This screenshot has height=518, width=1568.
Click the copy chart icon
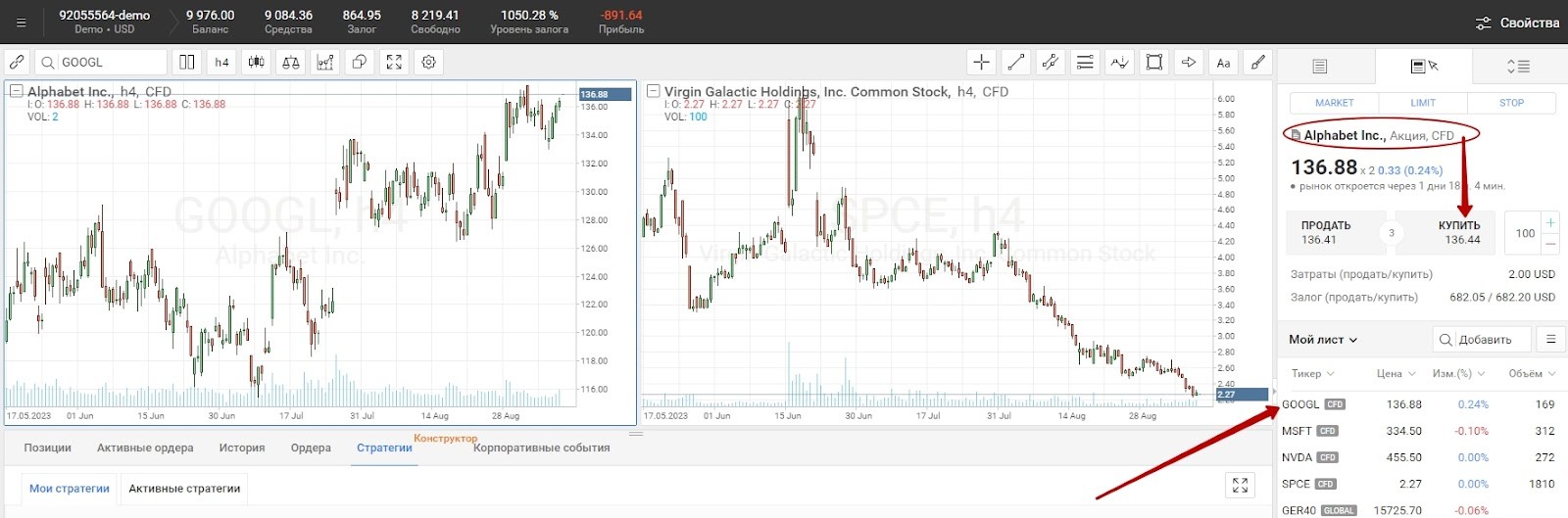360,62
